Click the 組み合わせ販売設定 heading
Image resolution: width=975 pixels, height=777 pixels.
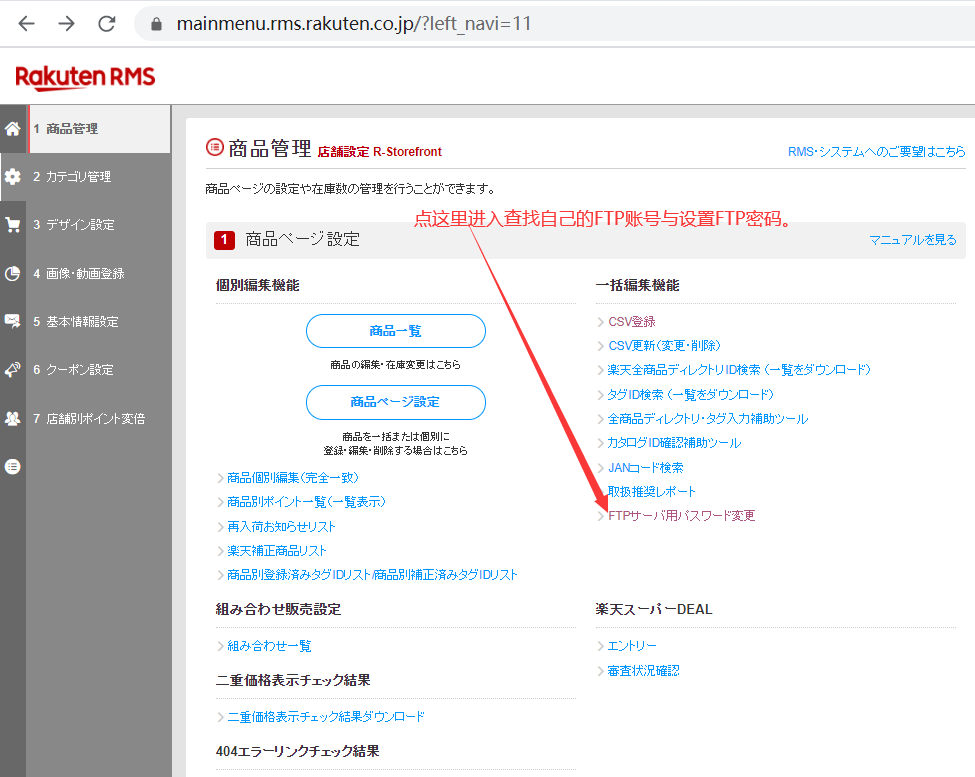tap(279, 610)
